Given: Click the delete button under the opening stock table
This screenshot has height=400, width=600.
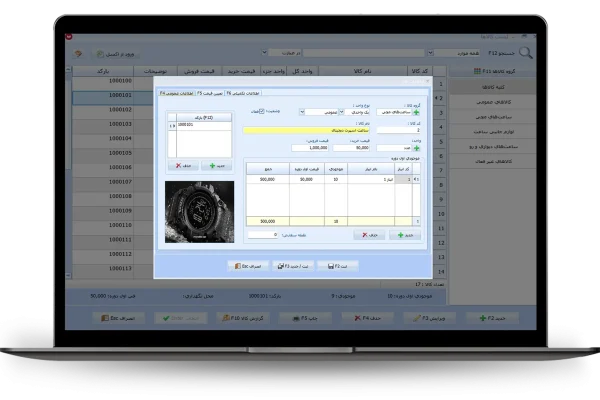Looking at the screenshot, I should (369, 235).
